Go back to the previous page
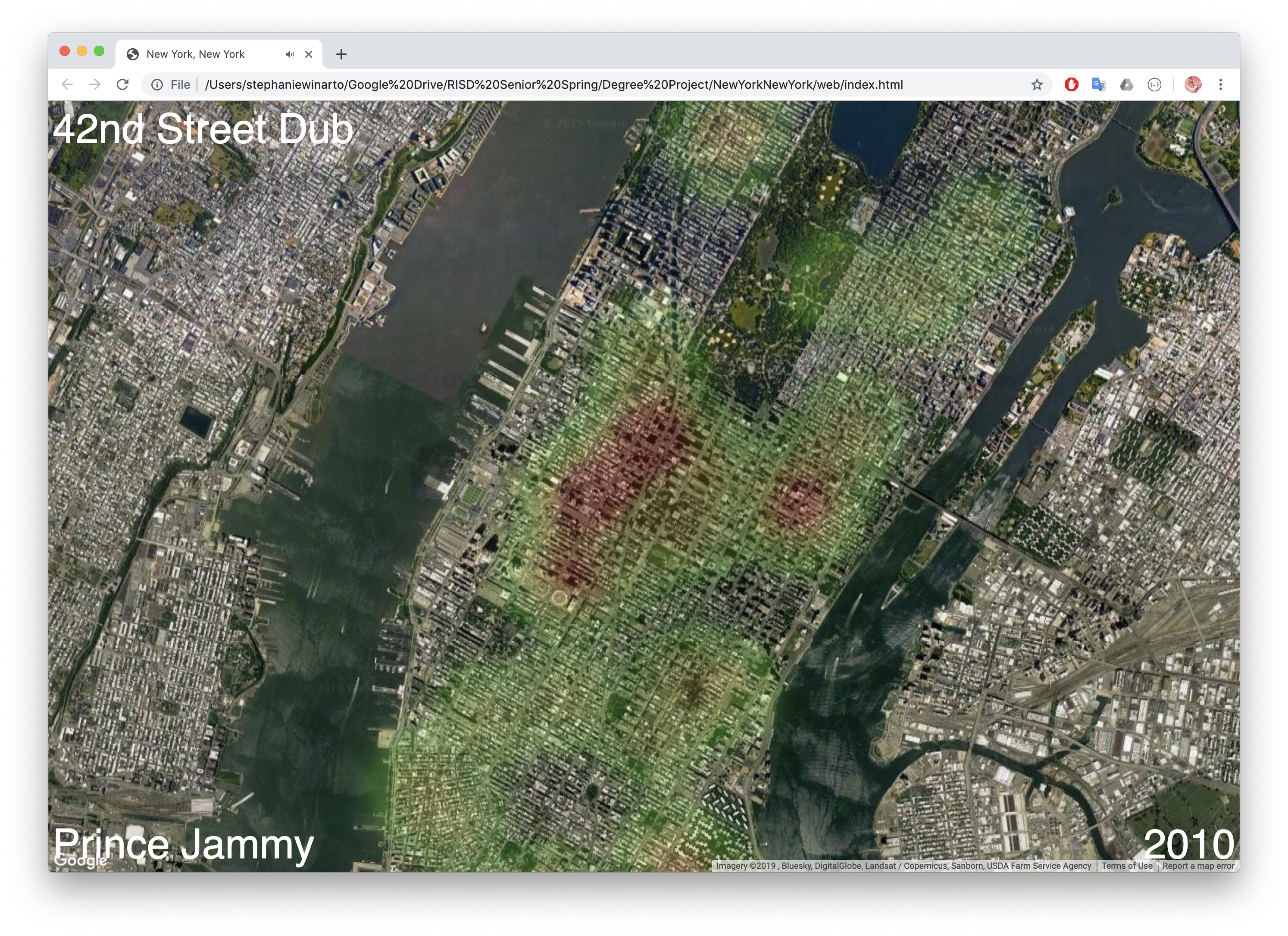1288x936 pixels. (x=68, y=84)
